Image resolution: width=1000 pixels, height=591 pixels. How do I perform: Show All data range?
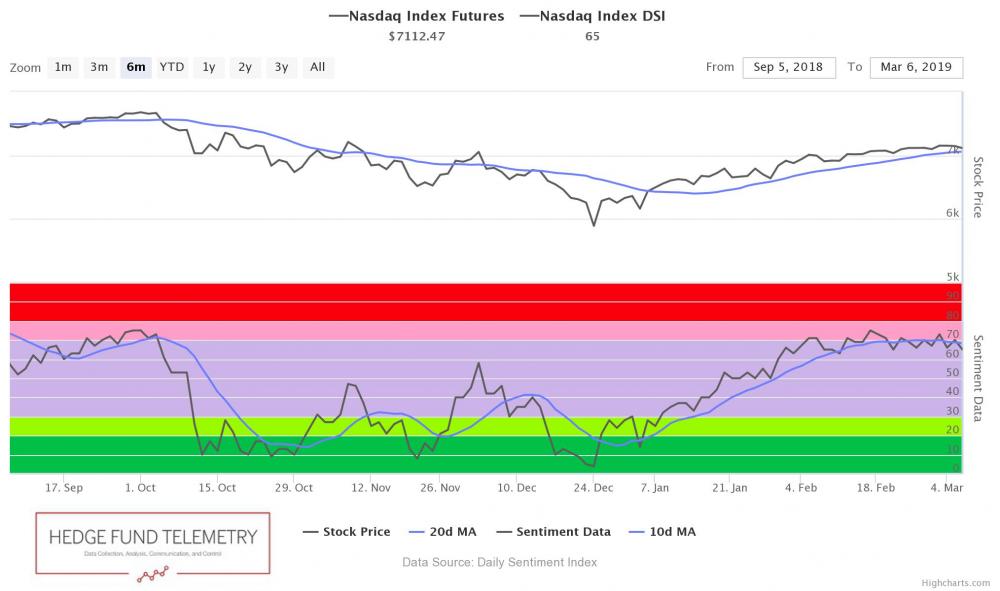(x=318, y=67)
